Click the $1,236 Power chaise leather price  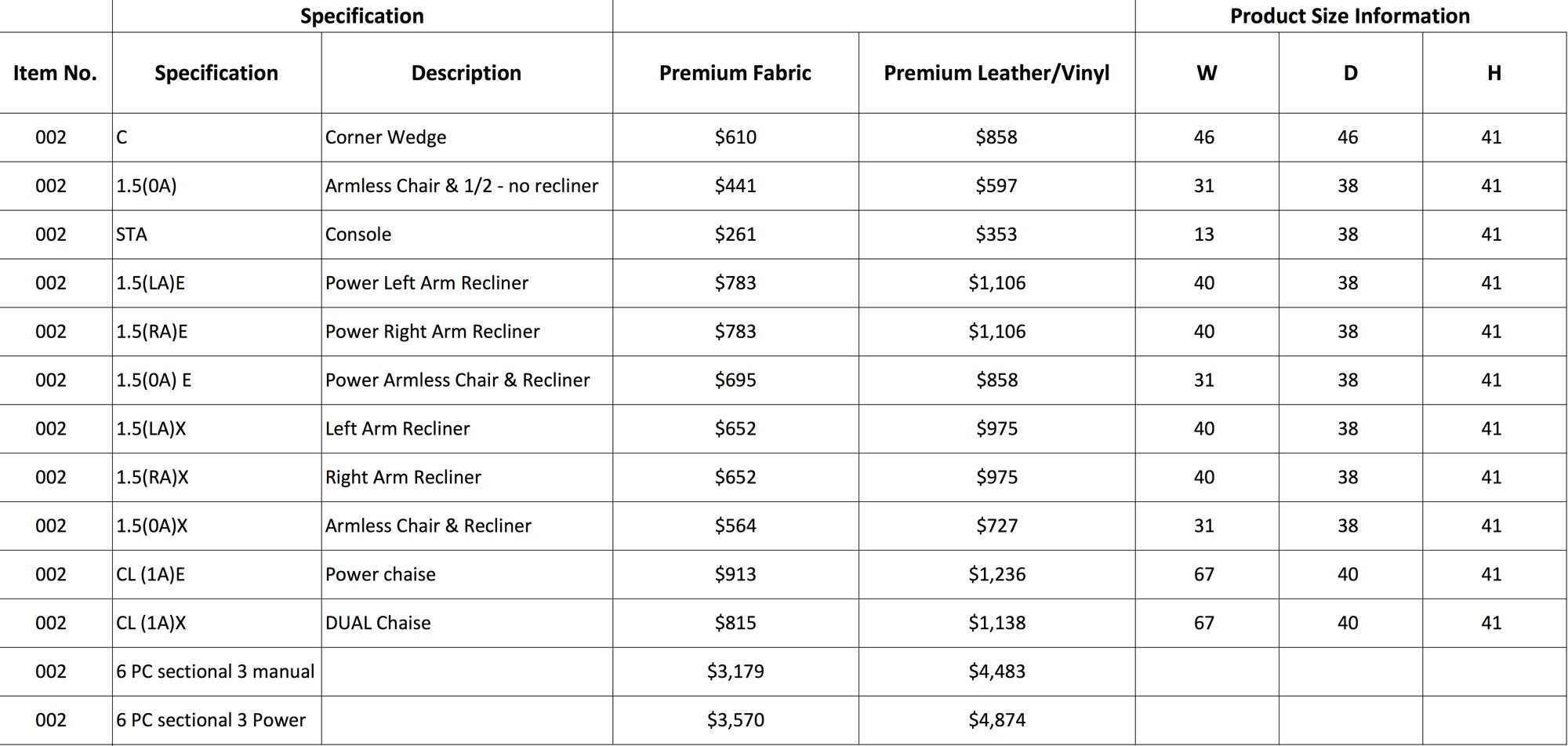(x=996, y=574)
